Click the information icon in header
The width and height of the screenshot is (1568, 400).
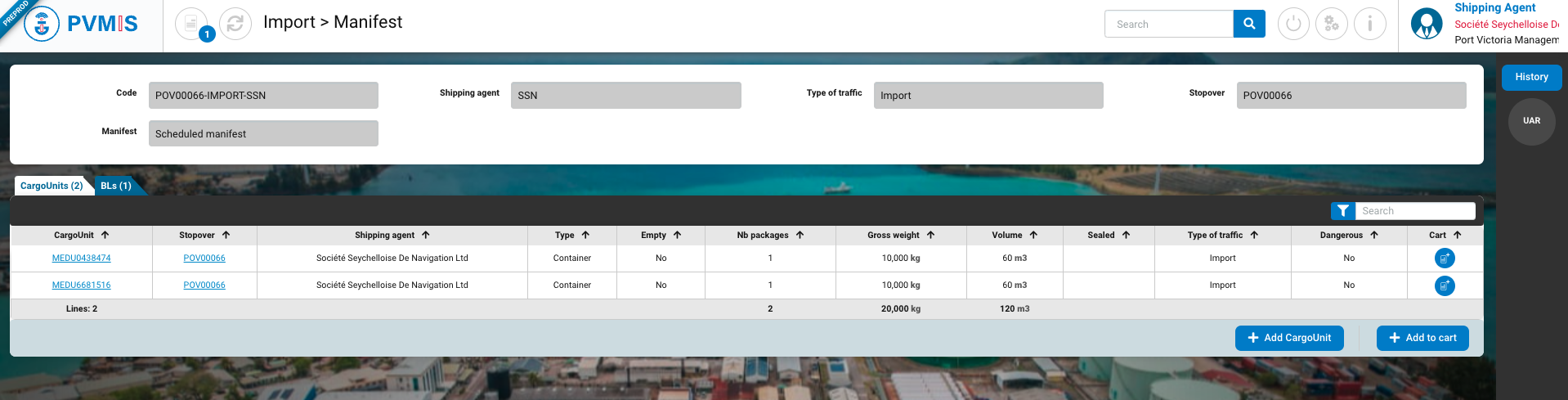[x=1369, y=24]
